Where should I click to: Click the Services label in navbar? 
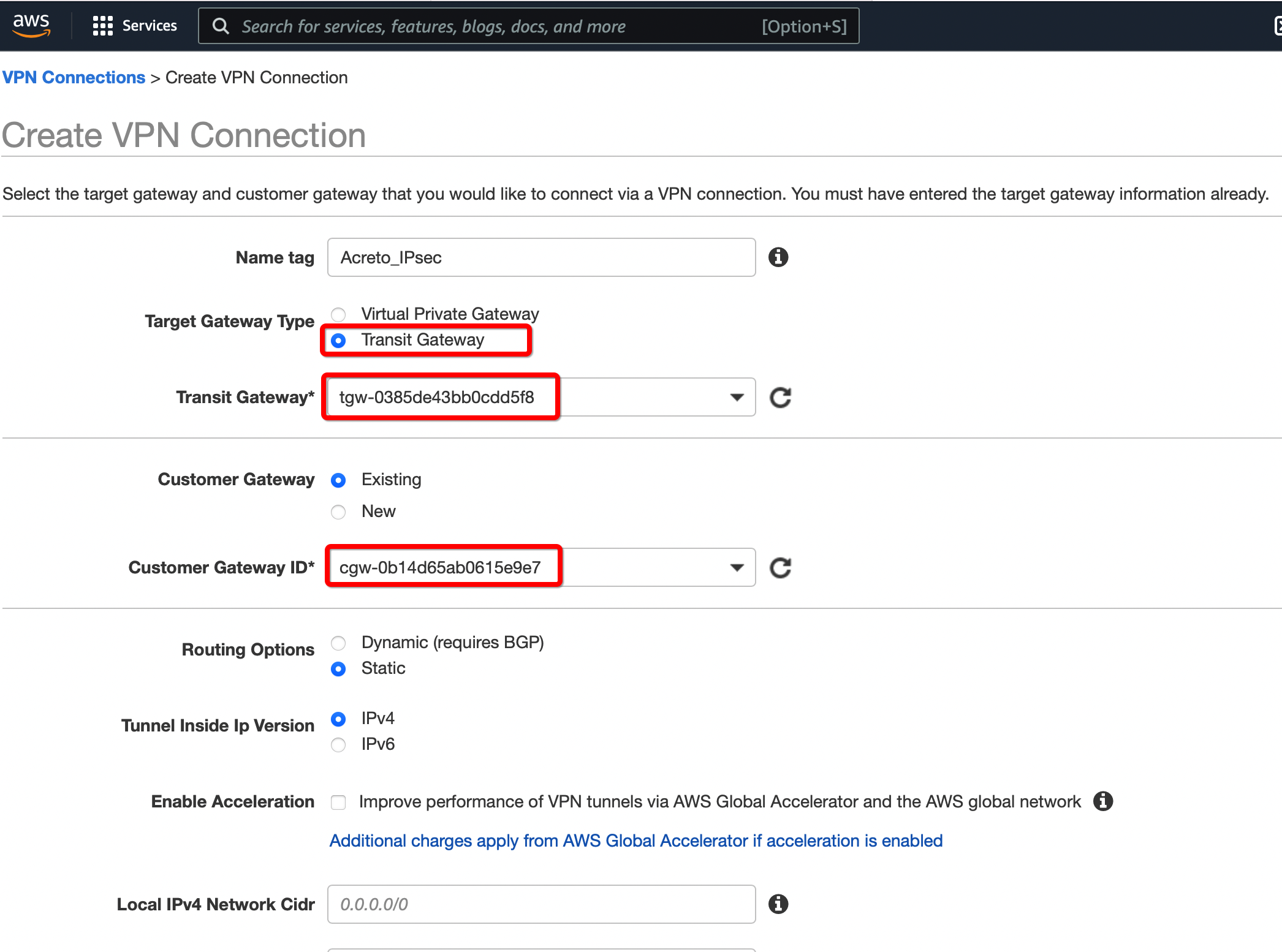click(x=150, y=26)
